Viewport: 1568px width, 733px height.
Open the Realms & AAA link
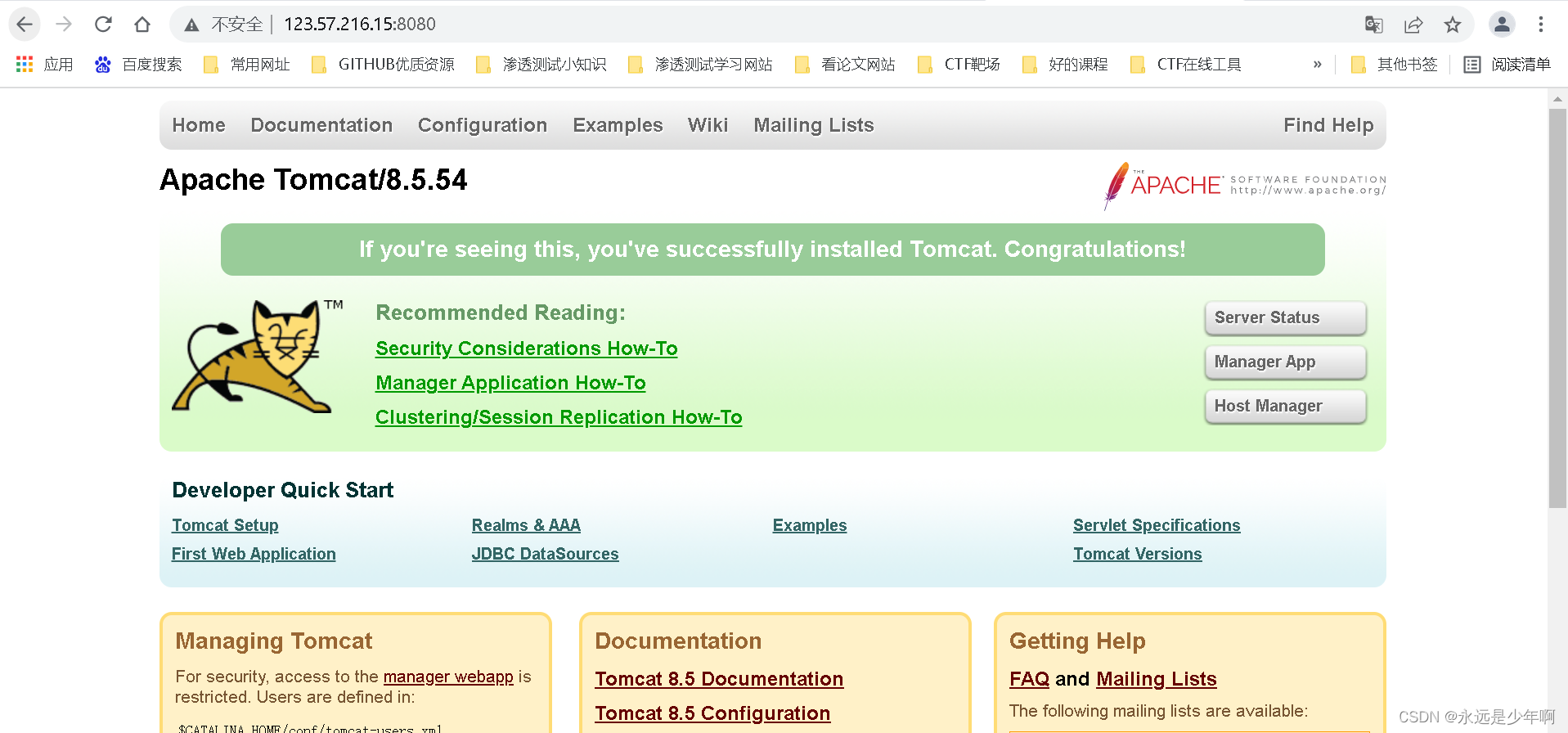pos(526,525)
